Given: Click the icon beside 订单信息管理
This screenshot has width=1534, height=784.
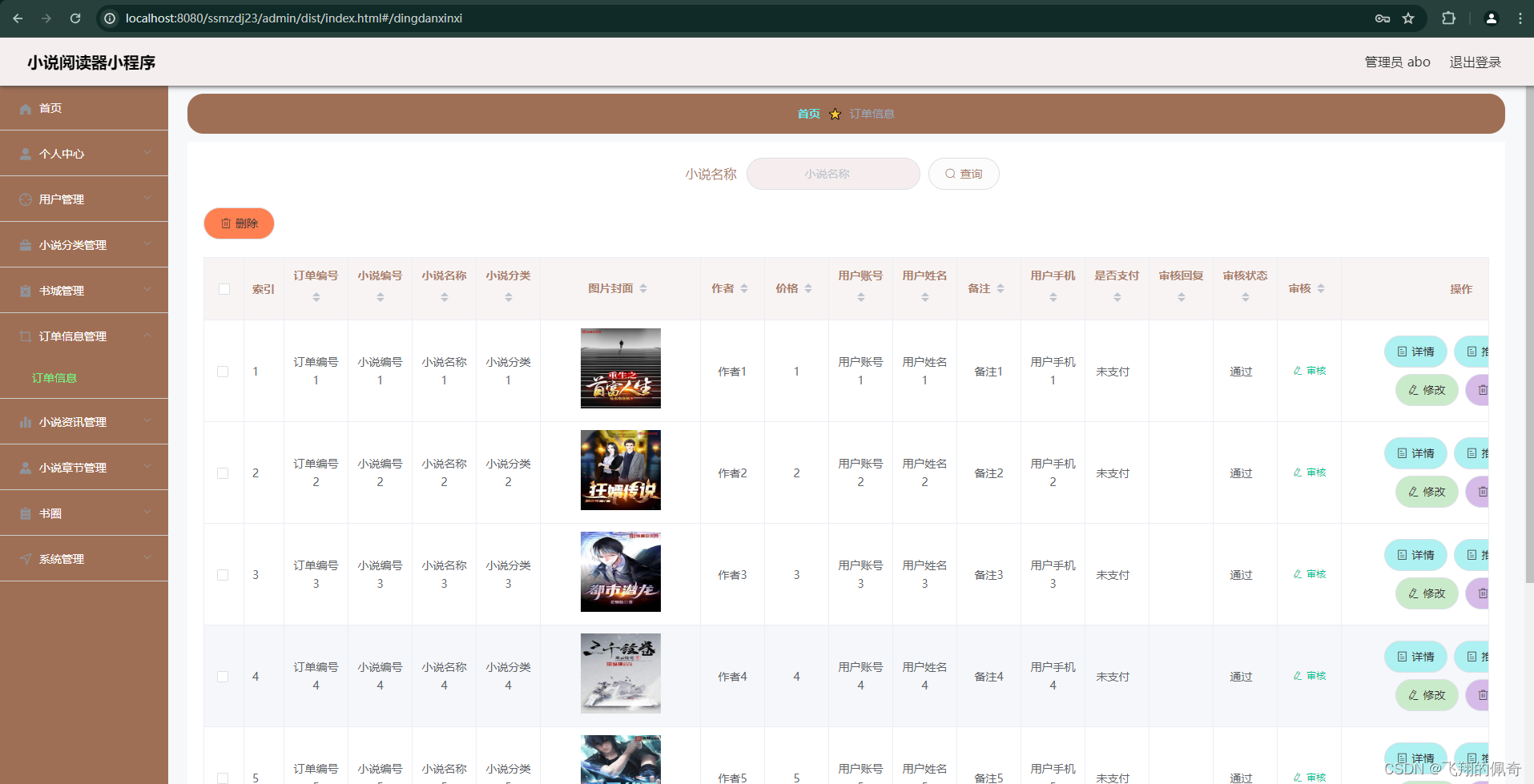Looking at the screenshot, I should (x=26, y=336).
